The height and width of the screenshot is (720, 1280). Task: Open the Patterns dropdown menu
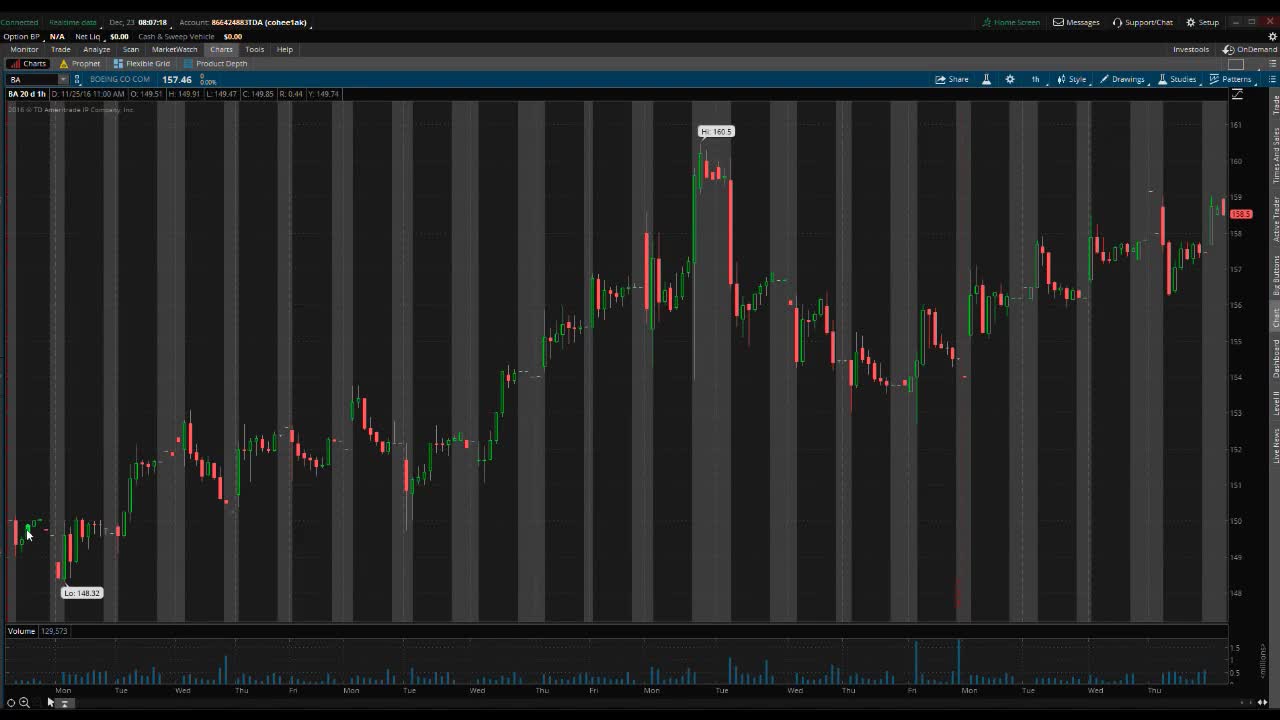click(1230, 79)
